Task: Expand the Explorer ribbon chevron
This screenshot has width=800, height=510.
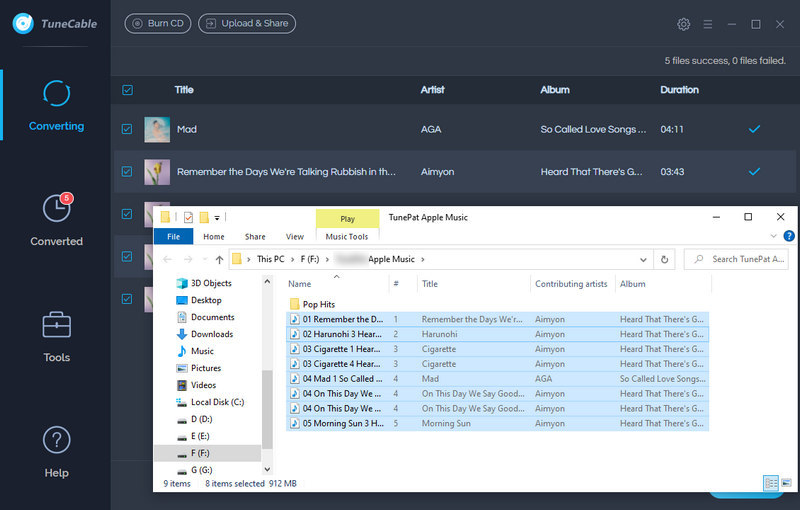Action: [x=773, y=236]
